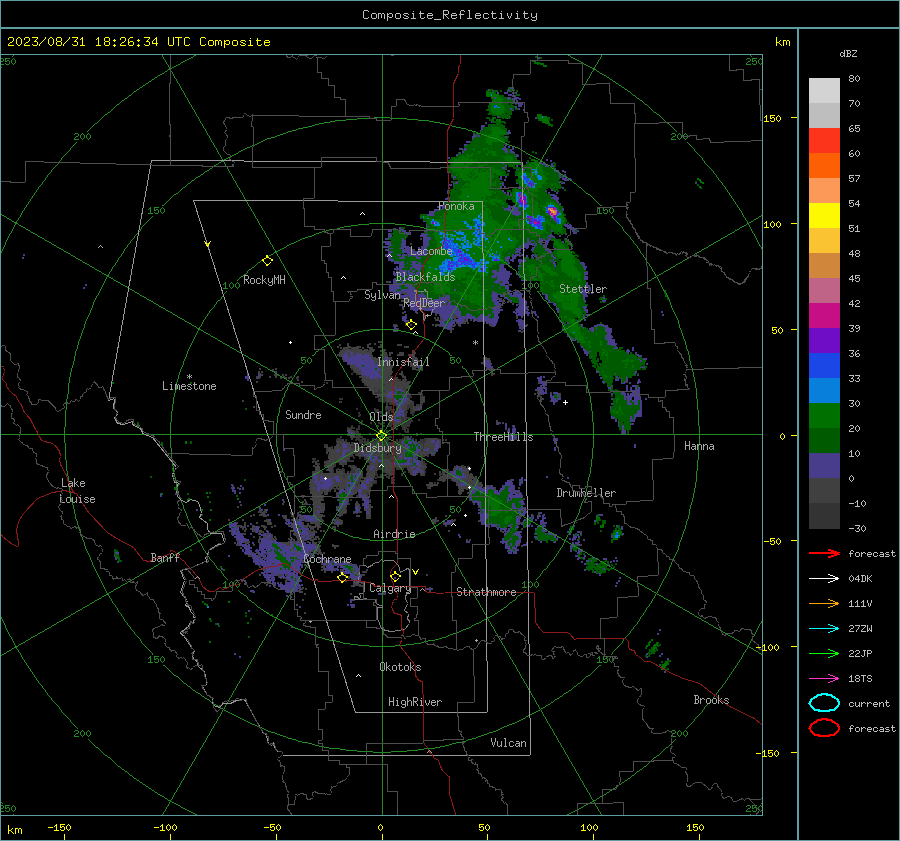900x841 pixels.
Task: Choose the dark grey swatch above -30
Action: 824,516
